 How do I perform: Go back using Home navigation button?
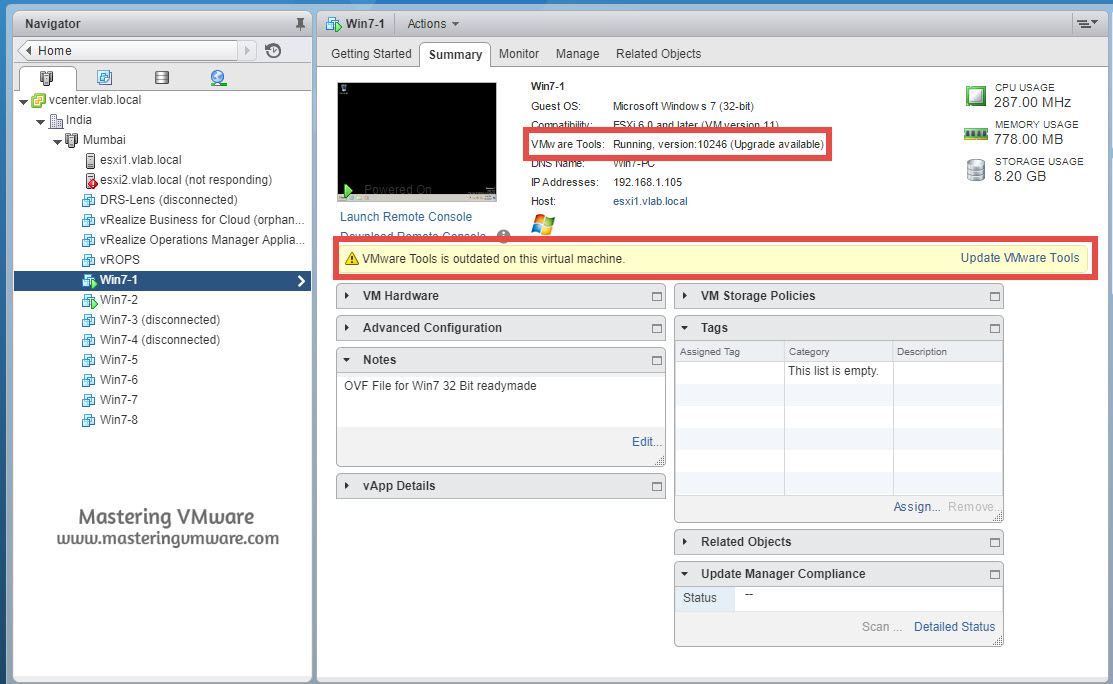[128, 50]
